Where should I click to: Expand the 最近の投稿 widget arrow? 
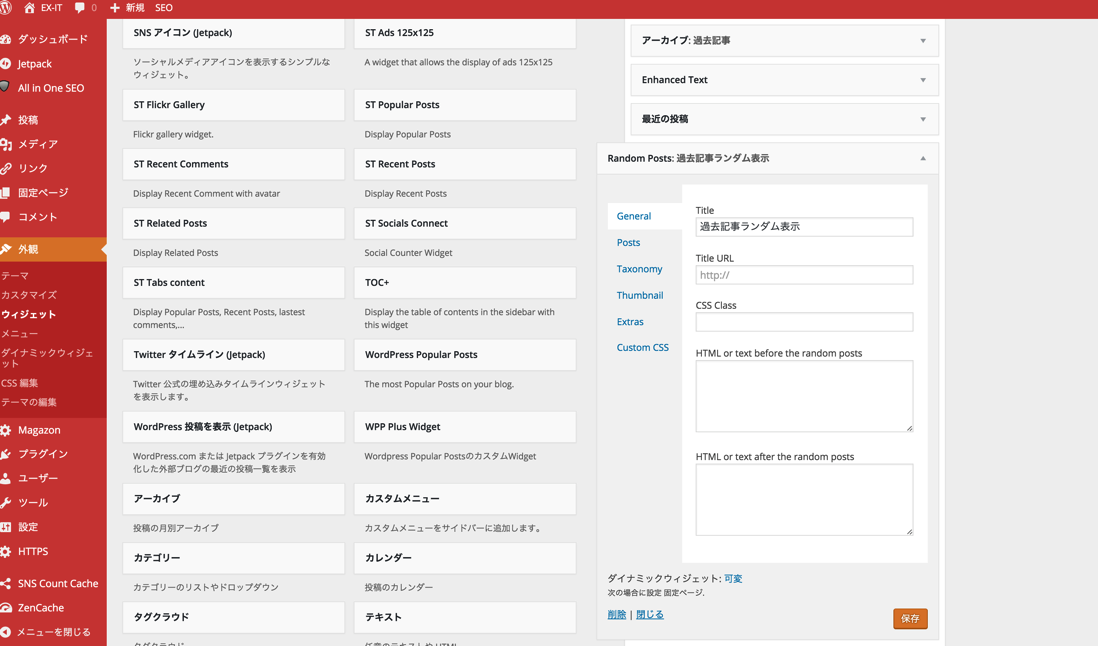[x=923, y=119]
